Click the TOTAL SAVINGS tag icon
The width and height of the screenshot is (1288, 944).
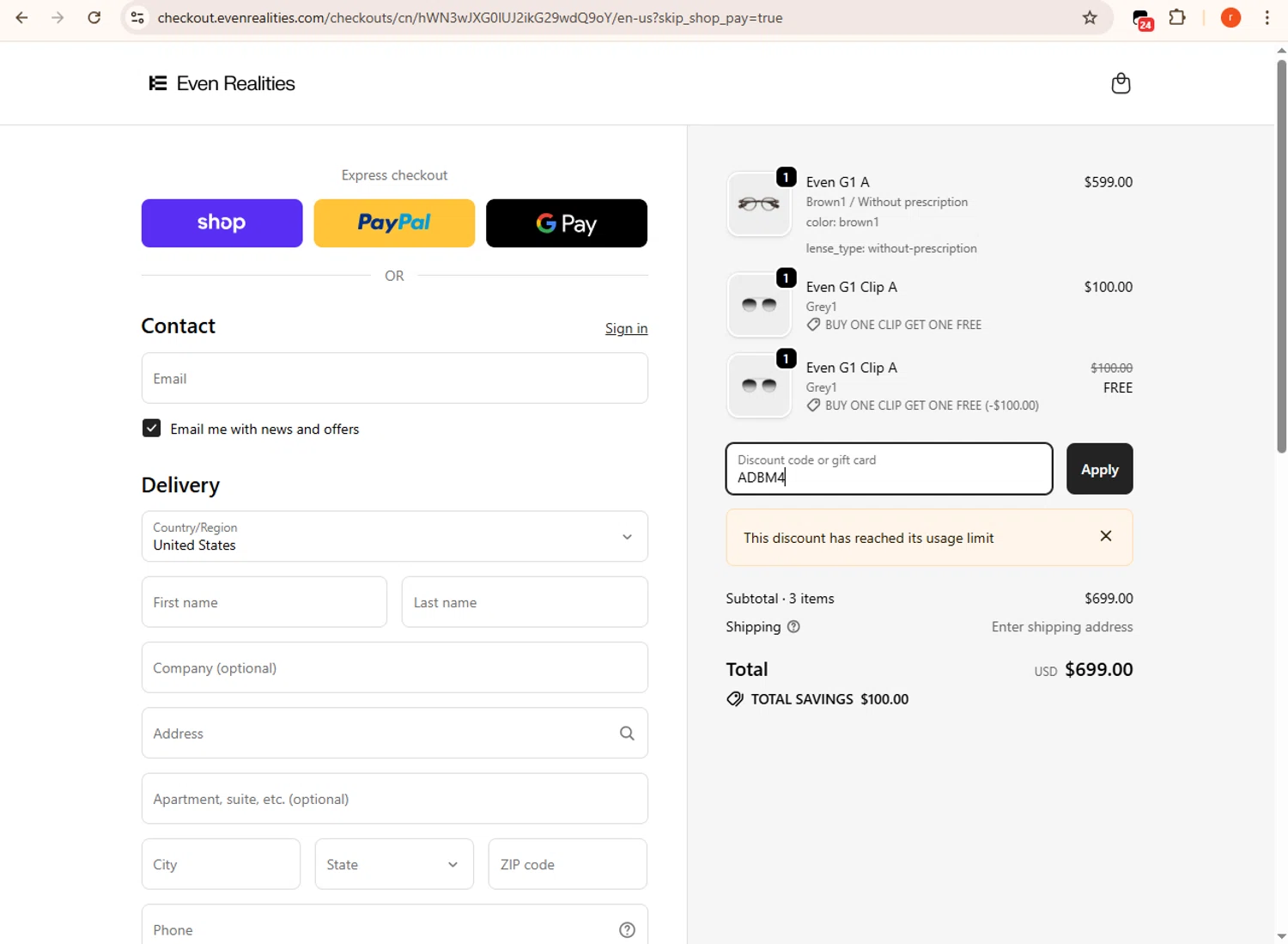click(x=735, y=699)
